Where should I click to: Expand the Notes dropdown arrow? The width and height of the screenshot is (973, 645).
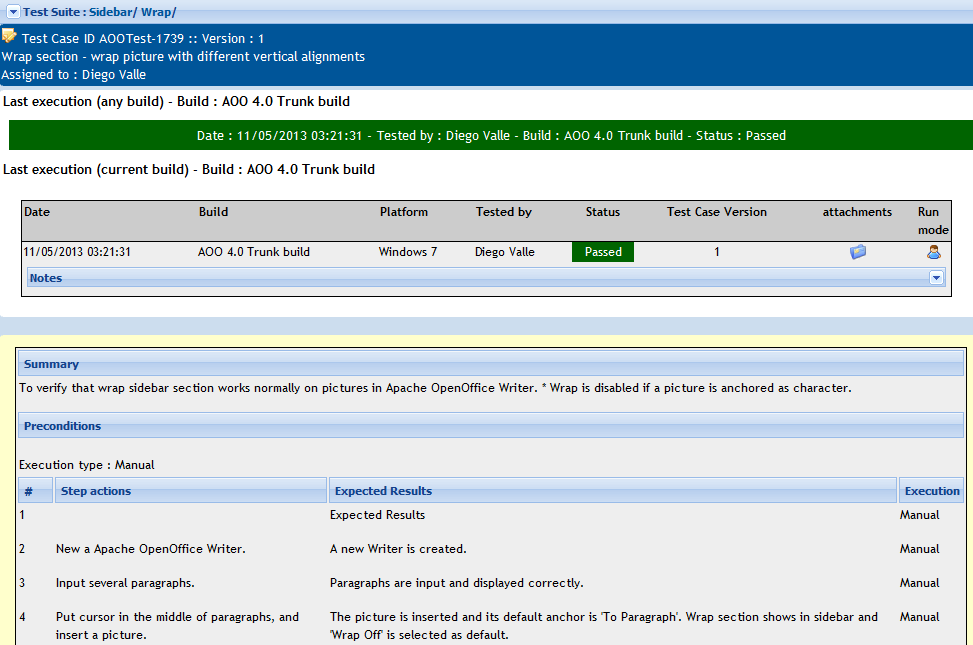click(936, 278)
